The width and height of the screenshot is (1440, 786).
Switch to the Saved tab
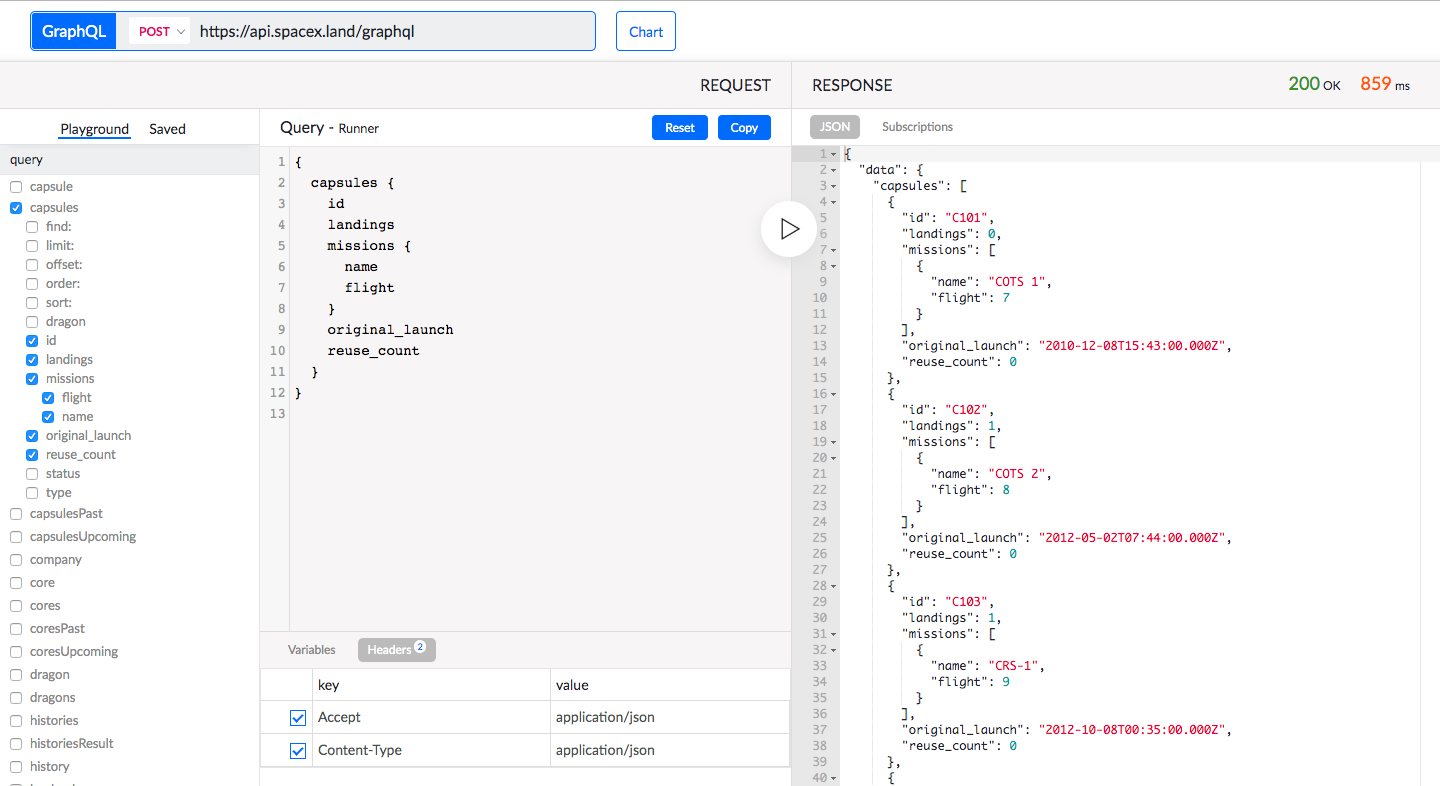(x=167, y=129)
